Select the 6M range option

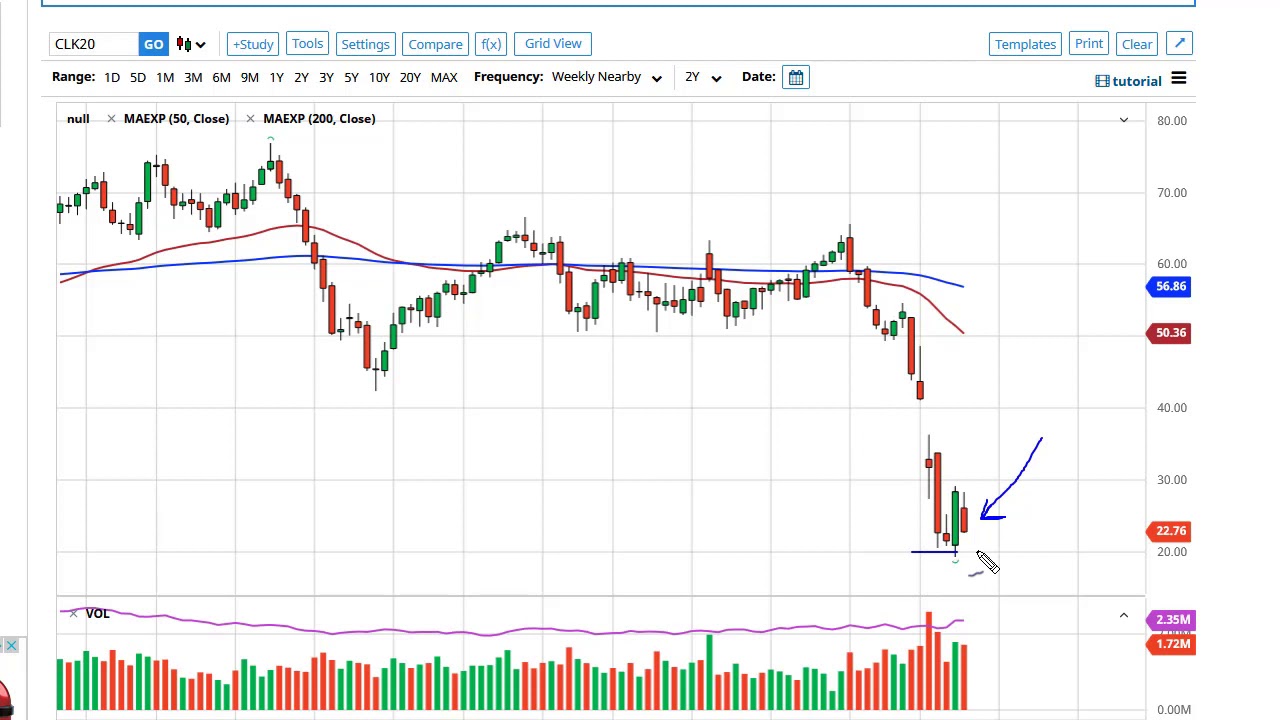click(x=221, y=77)
